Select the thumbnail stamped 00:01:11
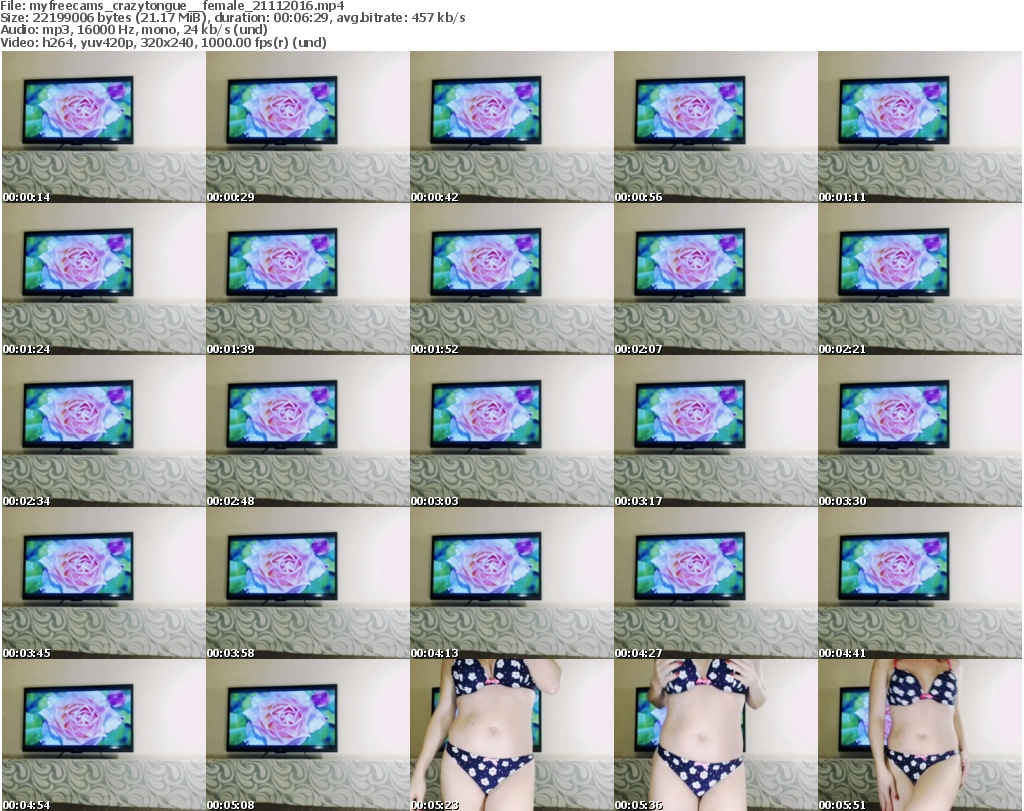The height and width of the screenshot is (811, 1024). coord(920,127)
